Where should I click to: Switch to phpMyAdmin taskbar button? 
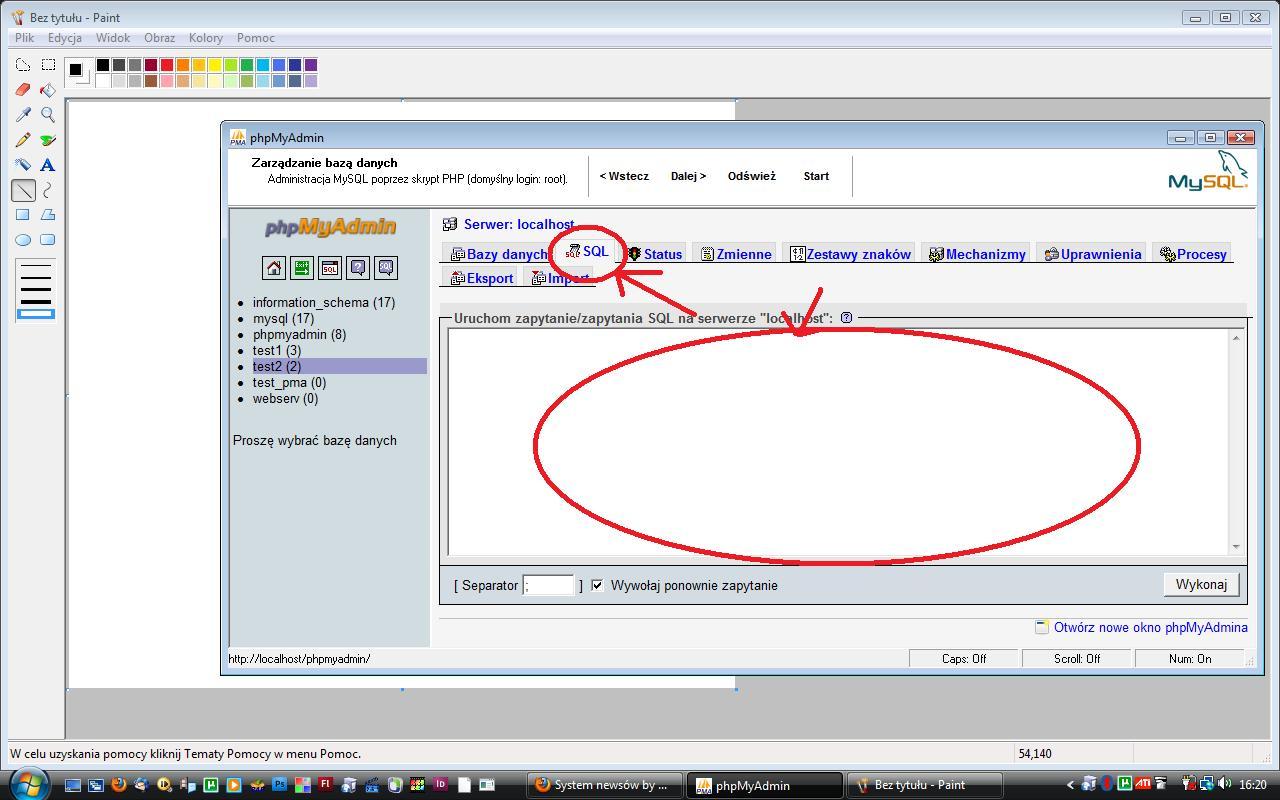765,785
